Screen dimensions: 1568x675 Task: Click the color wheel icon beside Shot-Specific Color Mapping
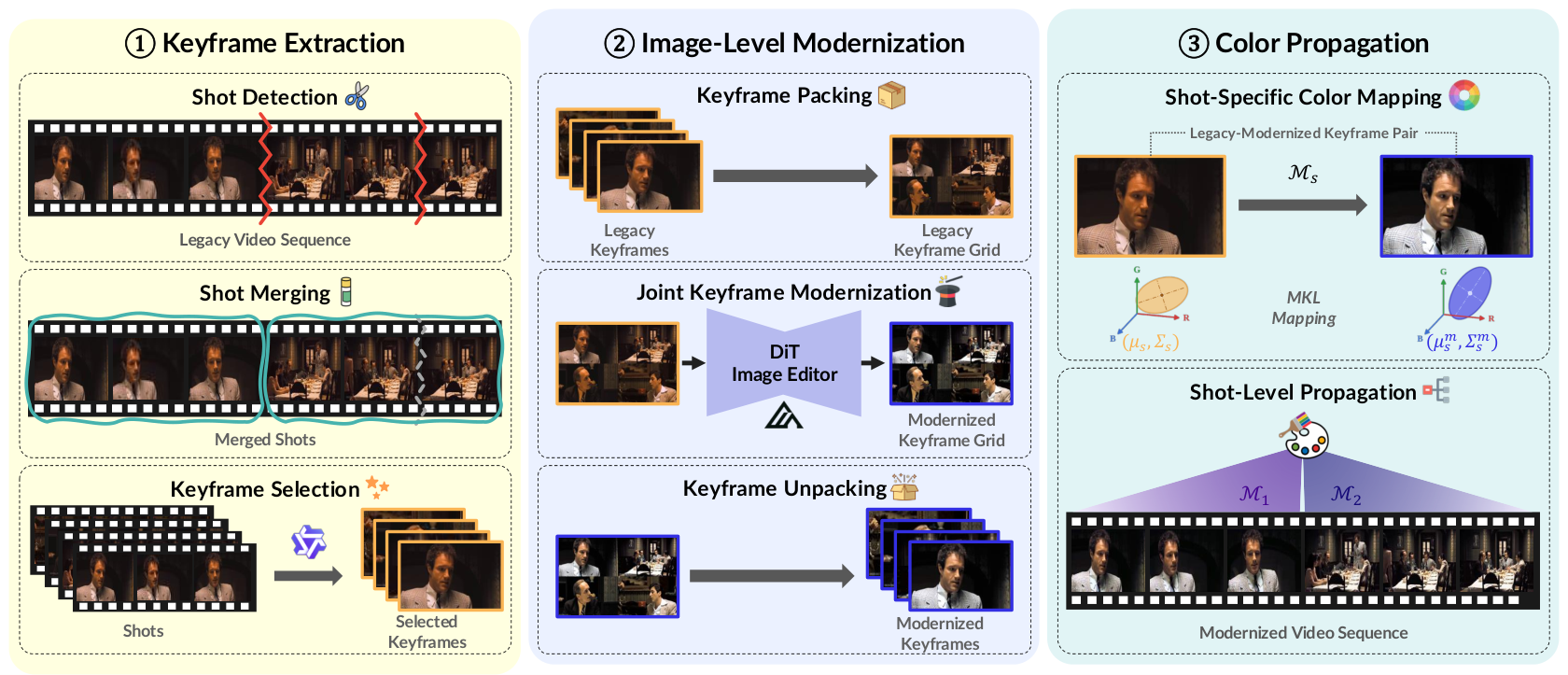1464,95
